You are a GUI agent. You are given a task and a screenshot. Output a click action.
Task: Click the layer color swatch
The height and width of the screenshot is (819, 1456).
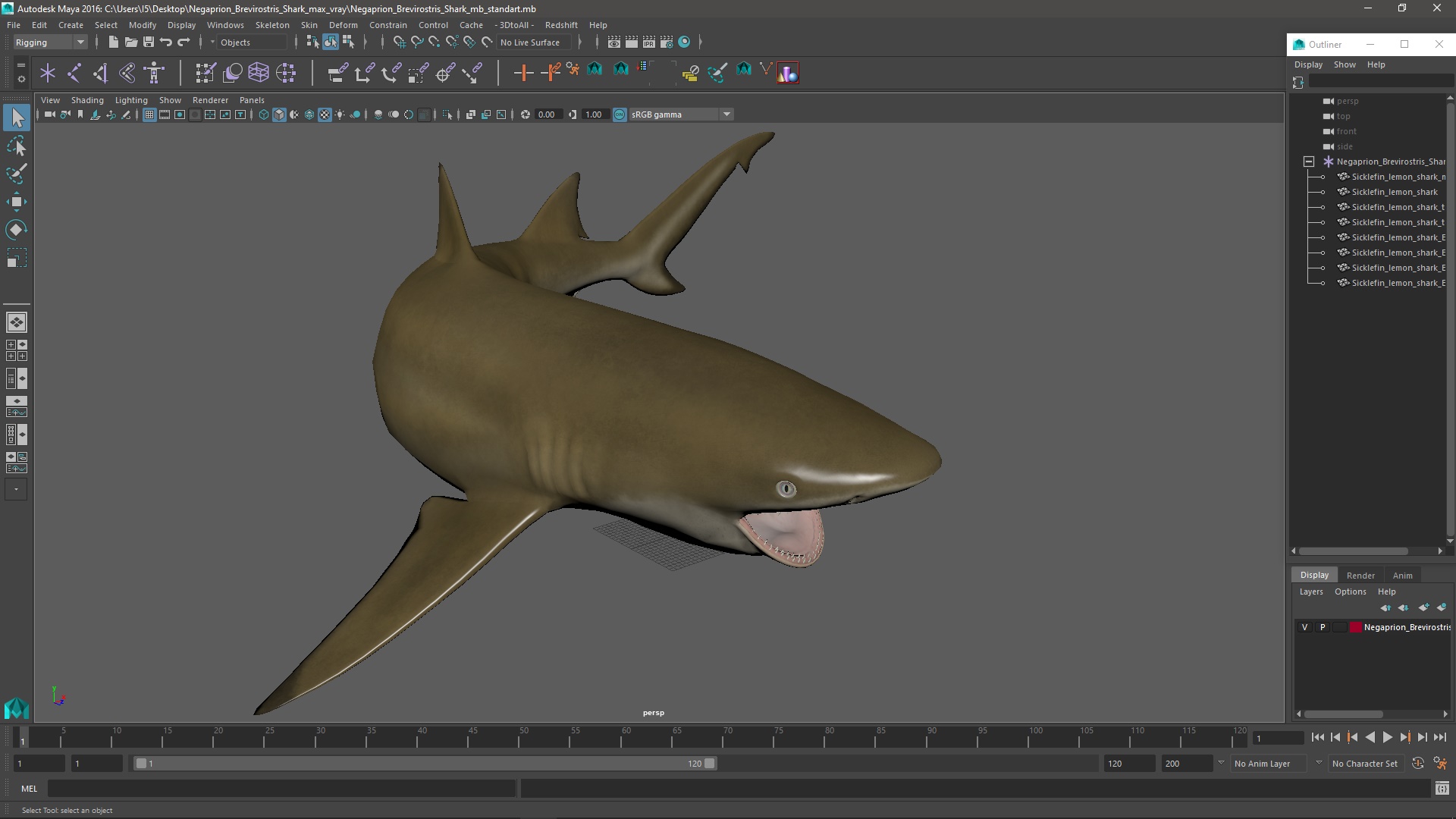[1356, 627]
